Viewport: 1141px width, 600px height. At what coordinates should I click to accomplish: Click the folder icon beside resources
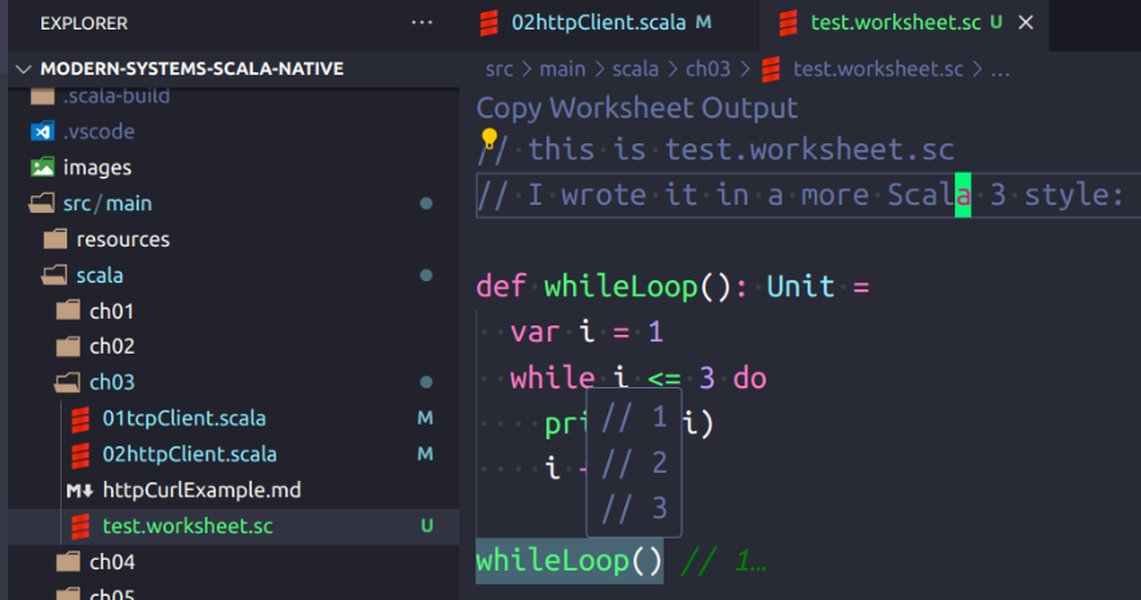[55, 239]
